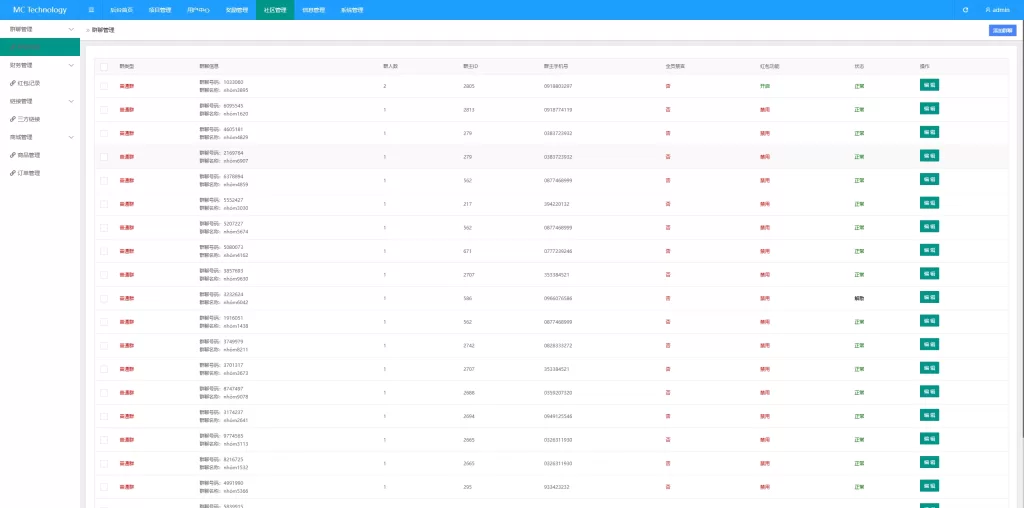Switch to the 项目管理 top tab
Screen dimensions: 1024x508
coord(159,10)
